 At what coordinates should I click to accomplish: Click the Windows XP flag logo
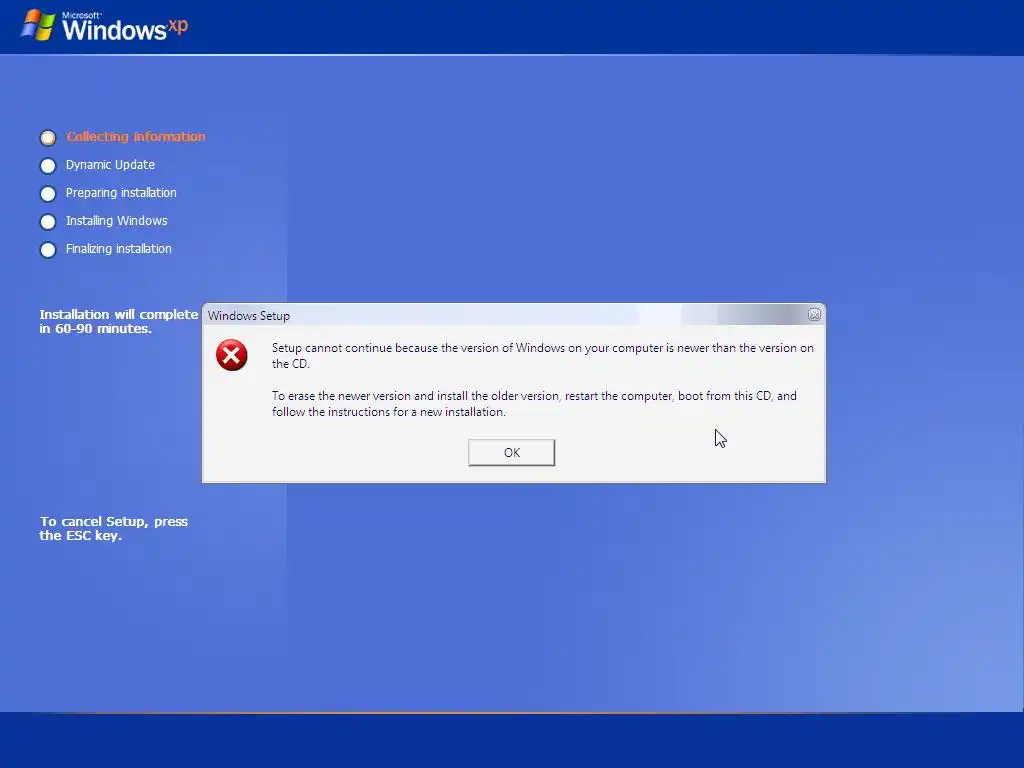pyautogui.click(x=39, y=25)
